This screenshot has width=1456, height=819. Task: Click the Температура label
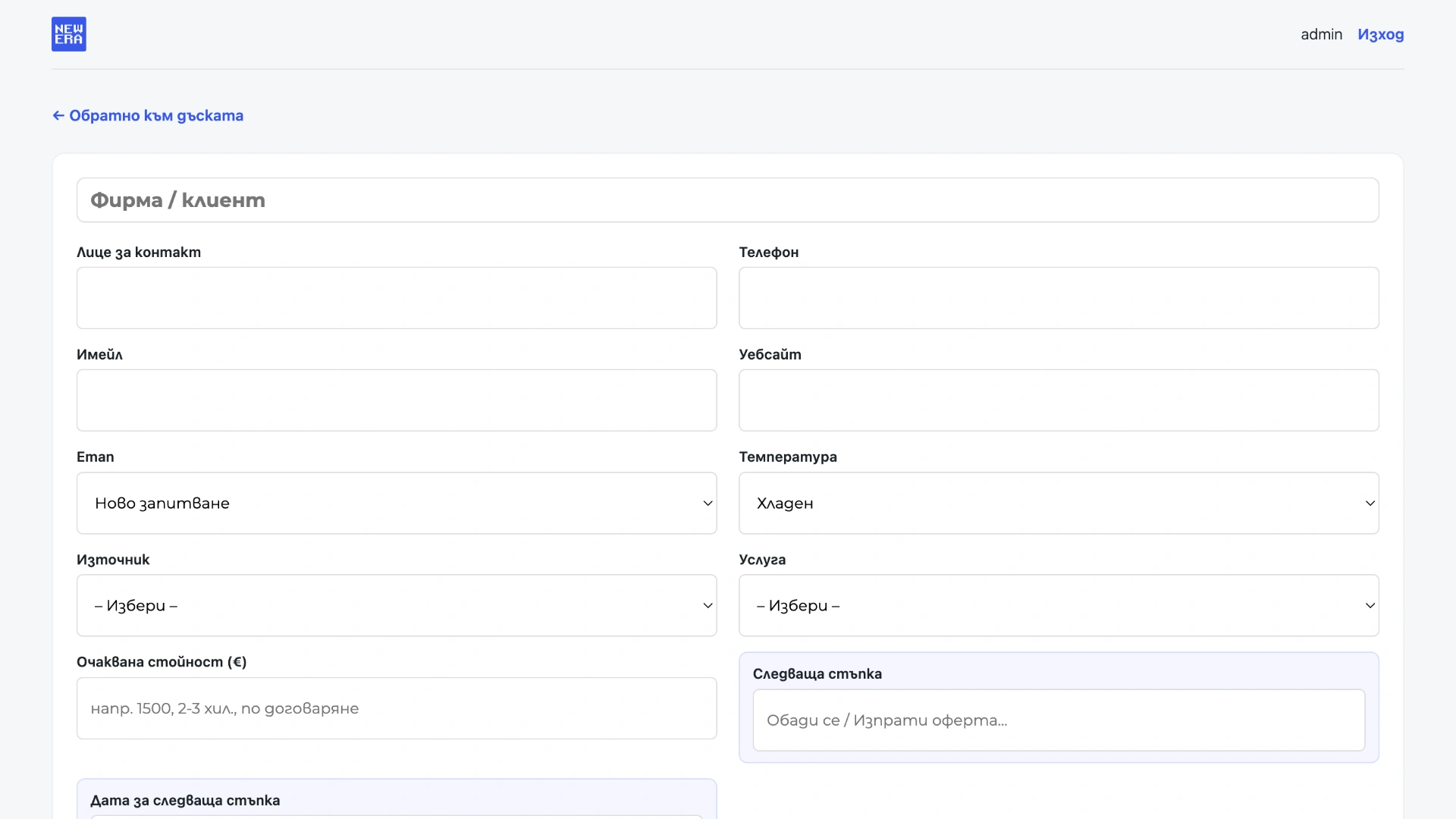tap(788, 457)
